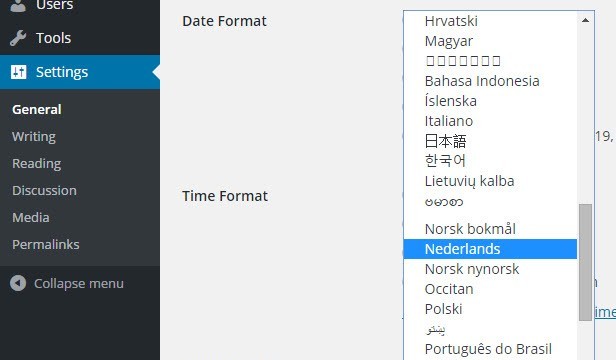Click the Users person icon
The height and width of the screenshot is (360, 616).
pos(18,5)
